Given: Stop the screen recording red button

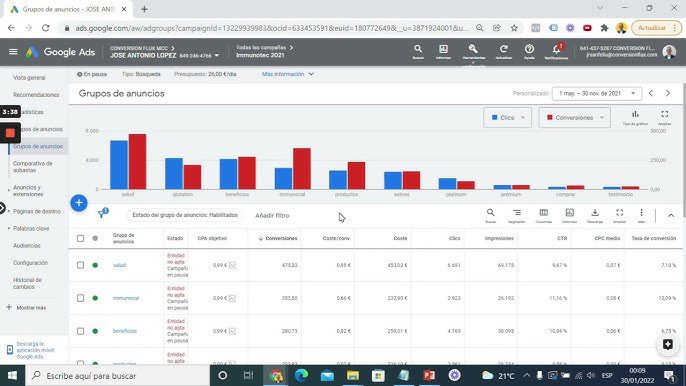Looking at the screenshot, I should [x=10, y=132].
